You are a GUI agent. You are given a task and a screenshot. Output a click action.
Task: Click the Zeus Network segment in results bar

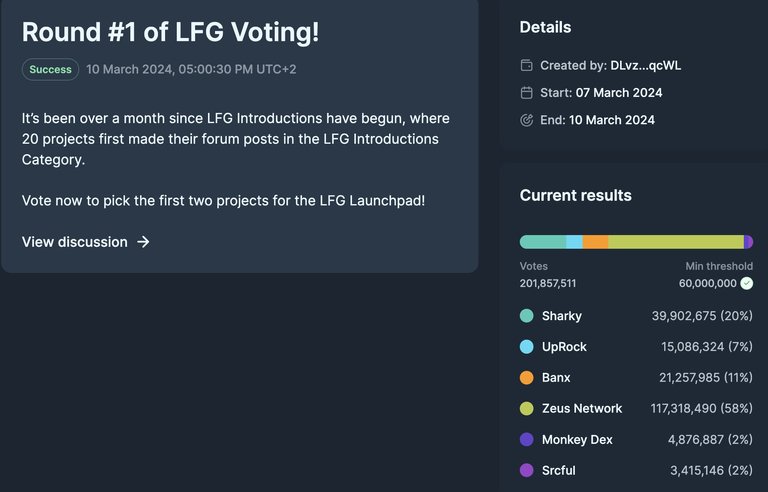click(x=676, y=242)
